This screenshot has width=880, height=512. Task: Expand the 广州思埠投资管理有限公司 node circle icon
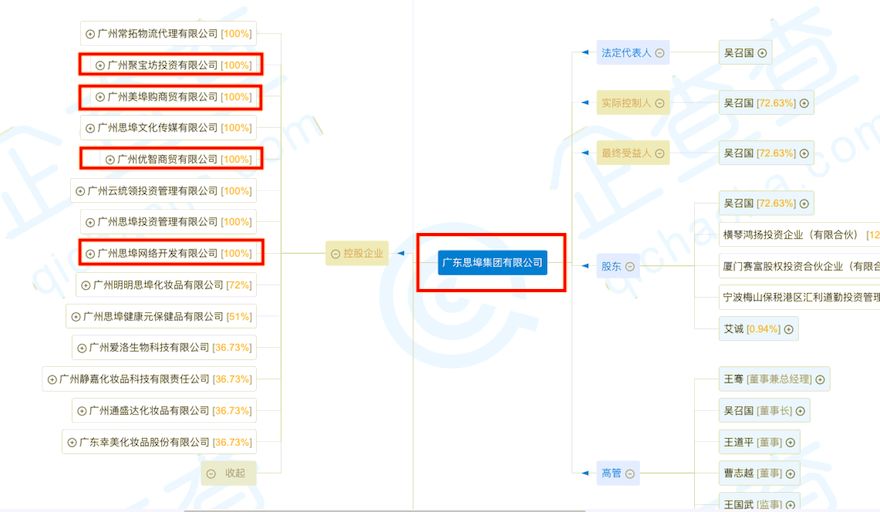(x=90, y=223)
